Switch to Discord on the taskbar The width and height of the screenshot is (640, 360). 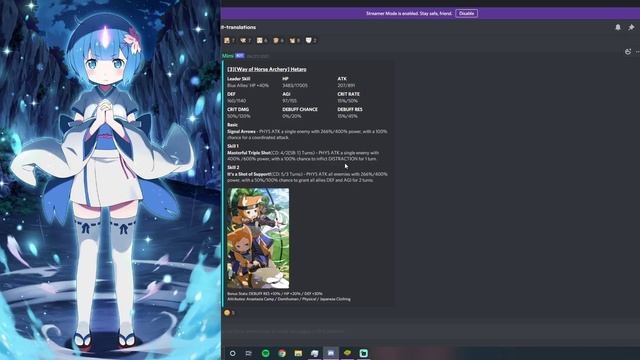click(x=331, y=353)
